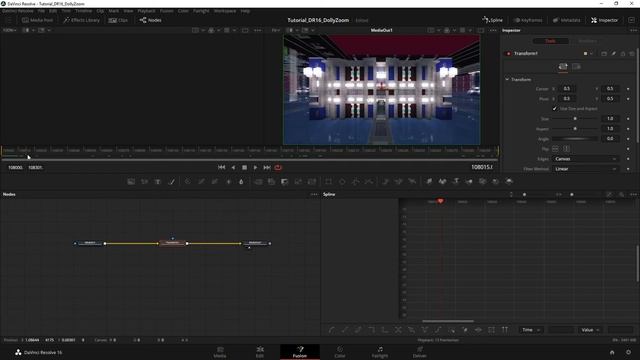The height and width of the screenshot is (360, 640).
Task: Uncheck Use Size and Aspect
Action: click(x=554, y=109)
